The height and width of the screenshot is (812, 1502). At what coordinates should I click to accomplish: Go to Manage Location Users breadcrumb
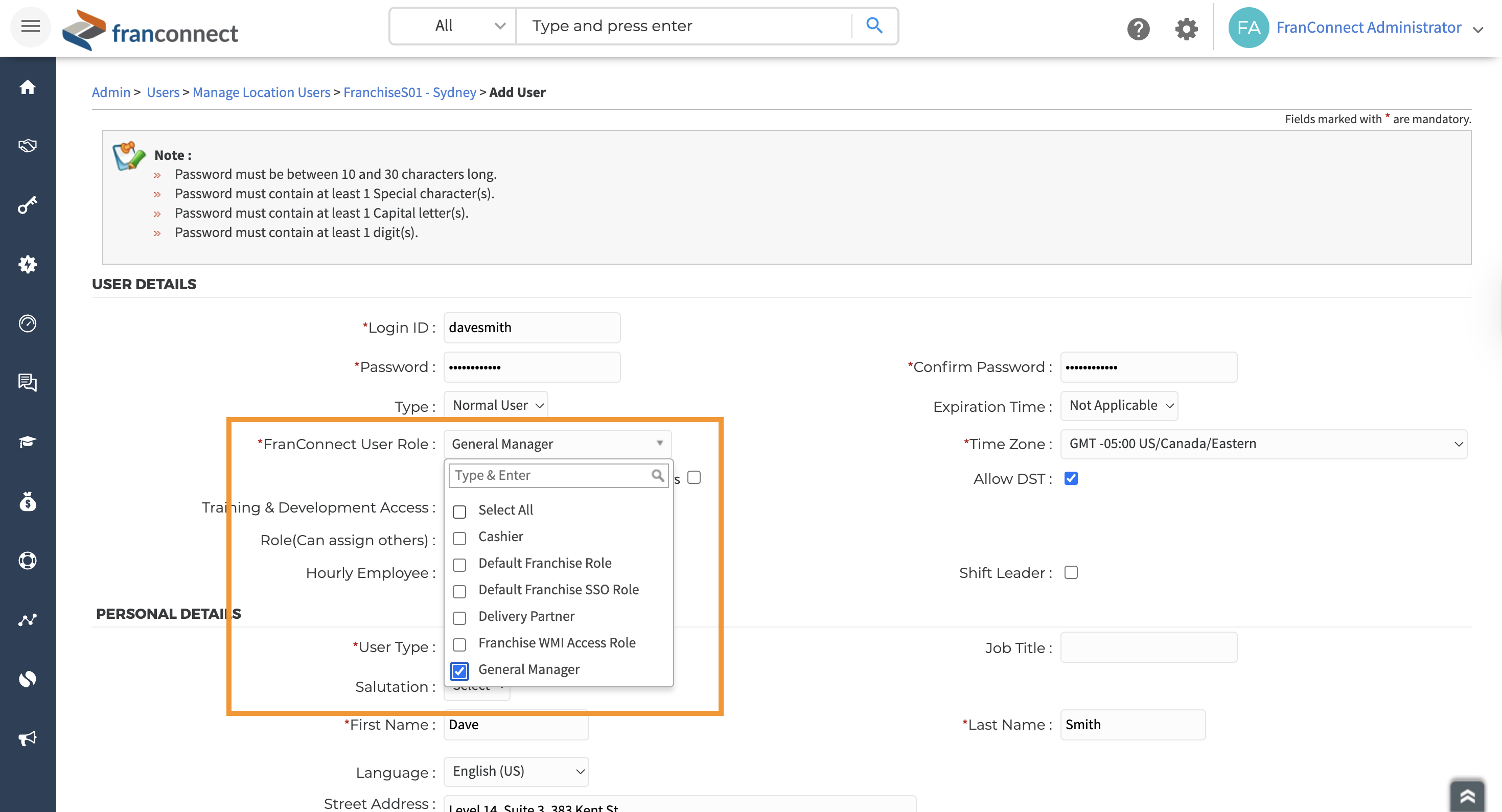tap(261, 92)
